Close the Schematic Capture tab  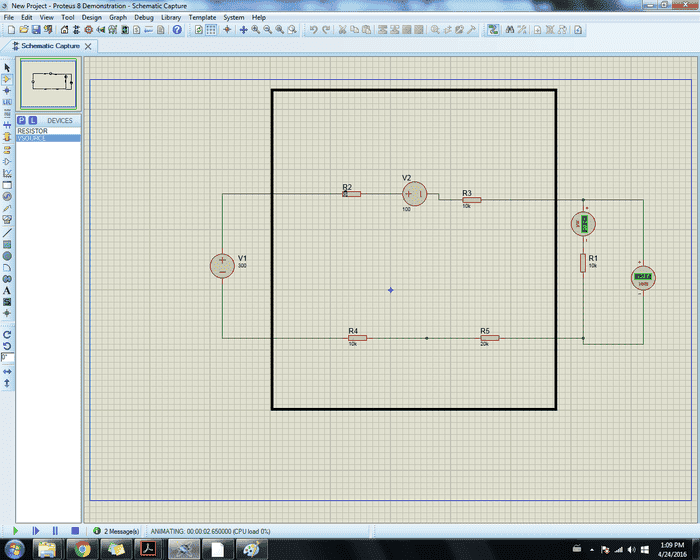click(88, 46)
